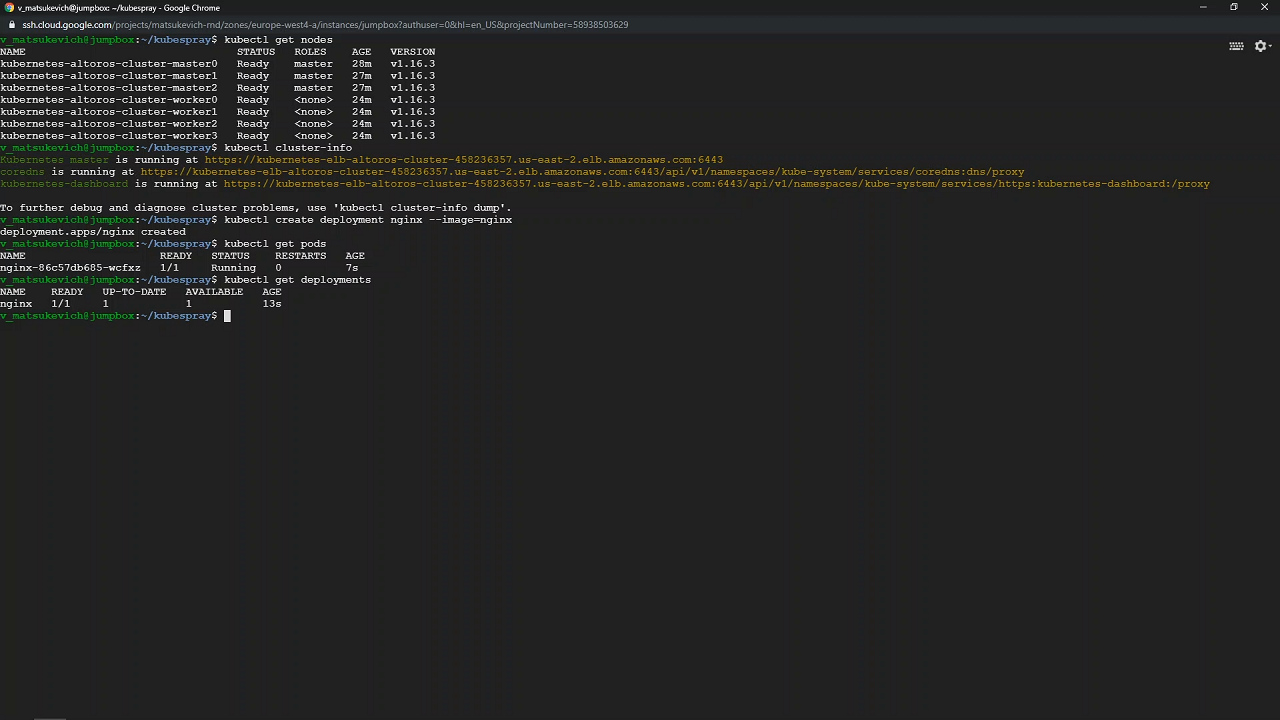Select node name kubernetes-altoros-cluster-worker3
Image resolution: width=1280 pixels, height=720 pixels.
pos(108,136)
